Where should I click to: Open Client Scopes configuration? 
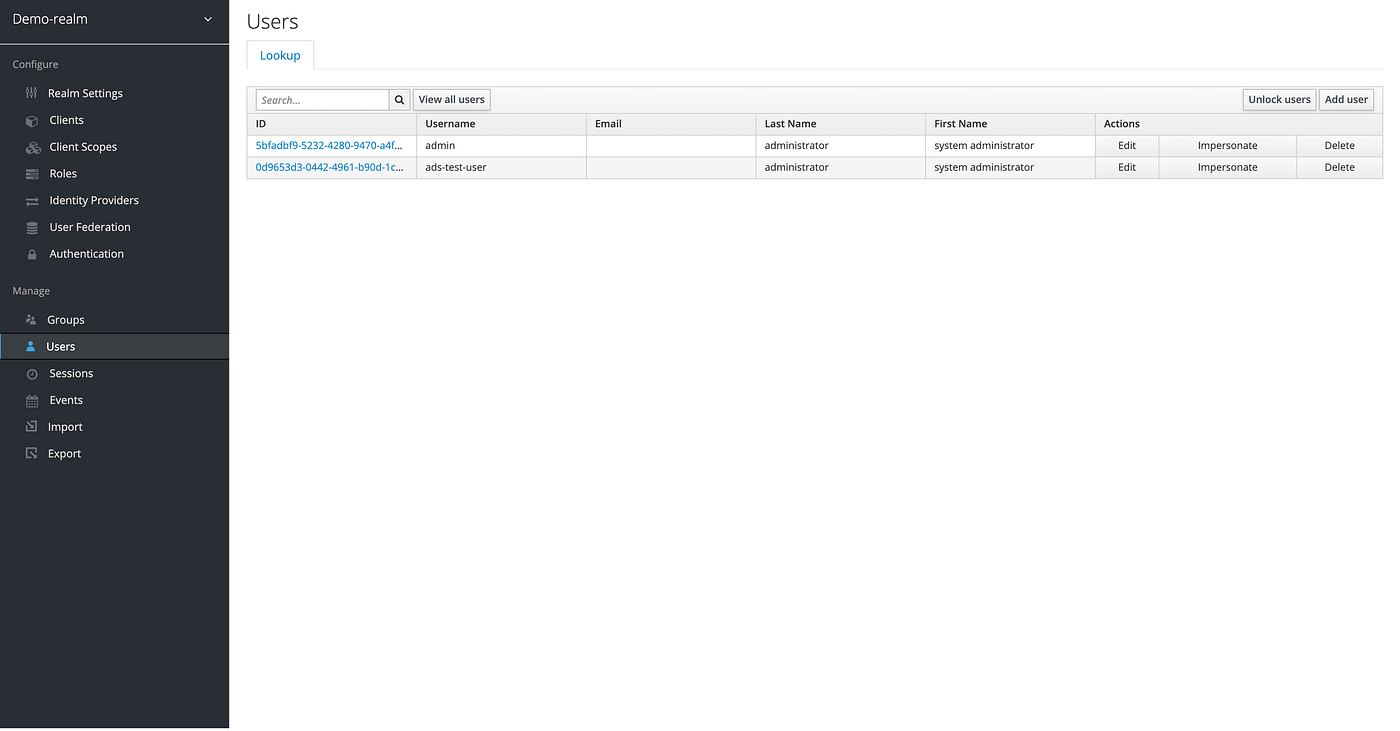(x=85, y=146)
